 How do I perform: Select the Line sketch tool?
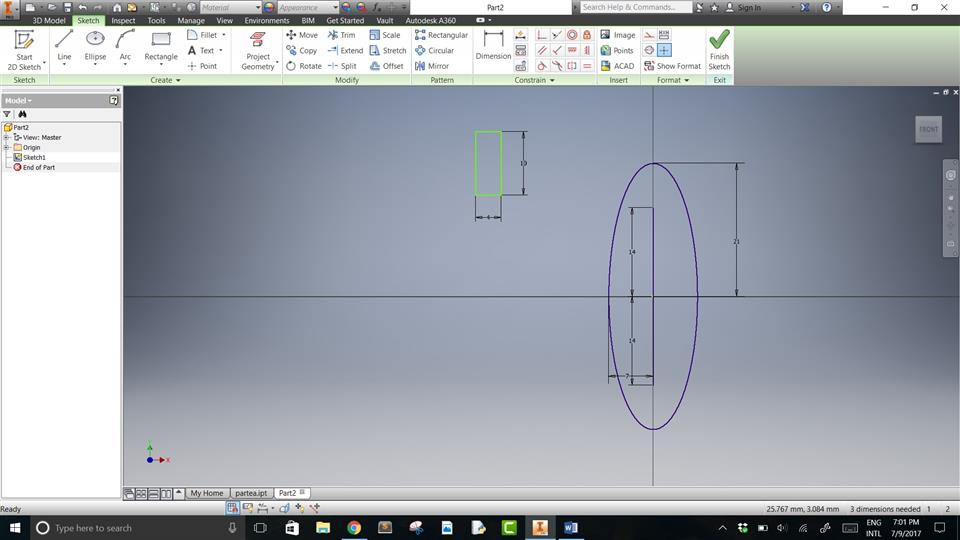(x=64, y=46)
